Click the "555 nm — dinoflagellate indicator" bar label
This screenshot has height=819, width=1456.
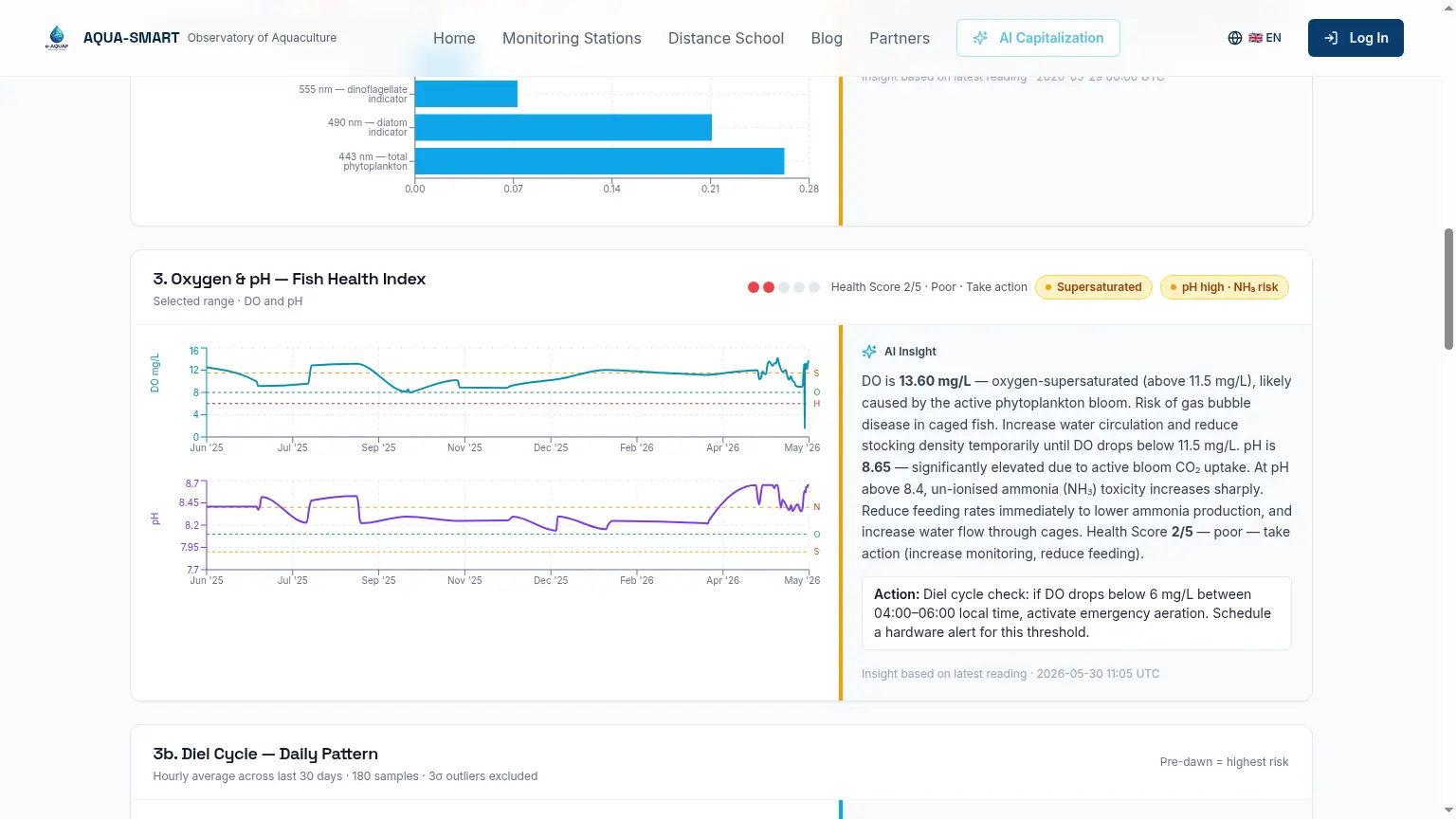[x=353, y=94]
